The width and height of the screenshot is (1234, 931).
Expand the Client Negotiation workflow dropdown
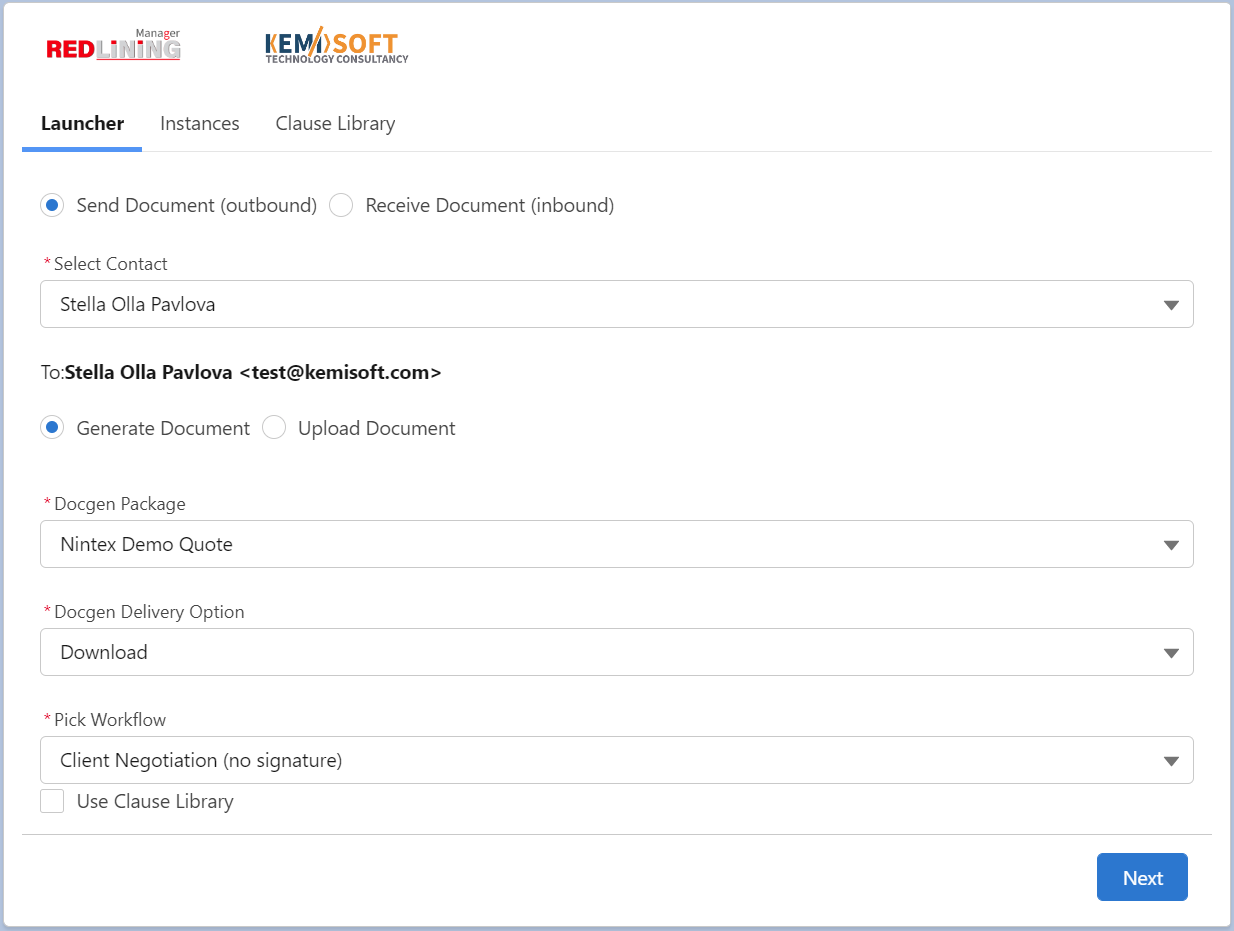[600, 760]
